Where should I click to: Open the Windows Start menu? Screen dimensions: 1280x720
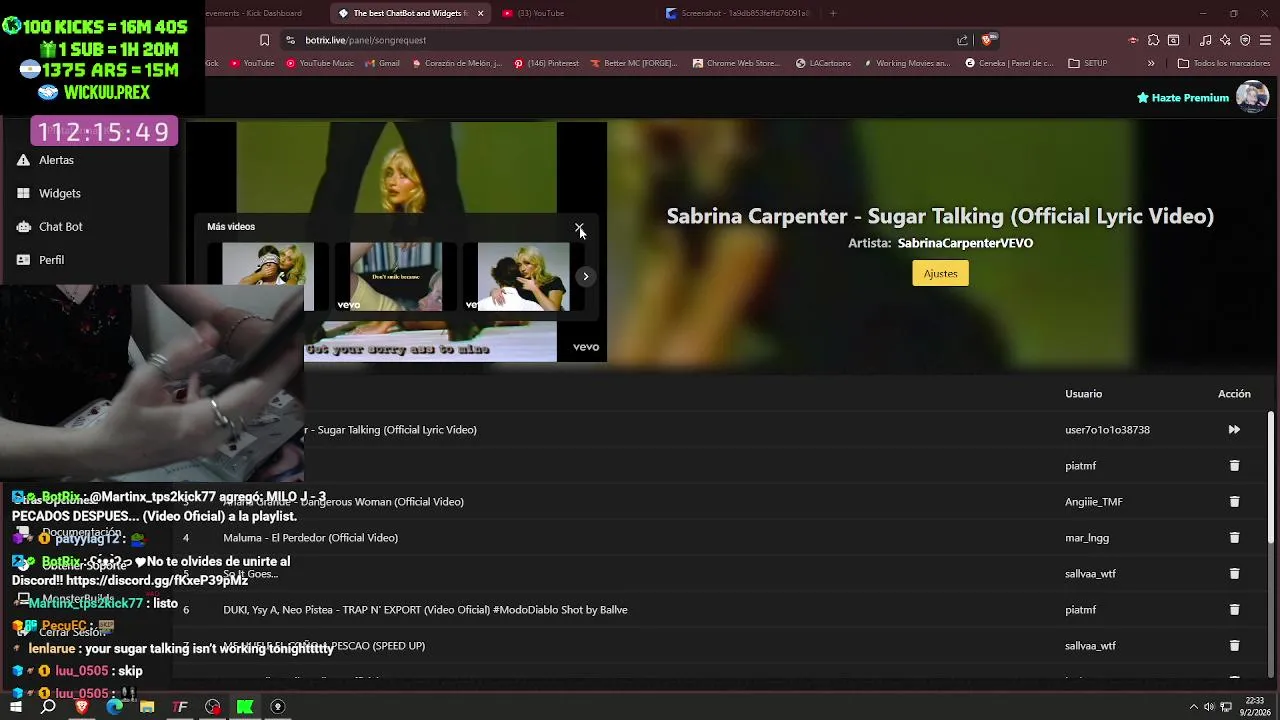tap(15, 707)
